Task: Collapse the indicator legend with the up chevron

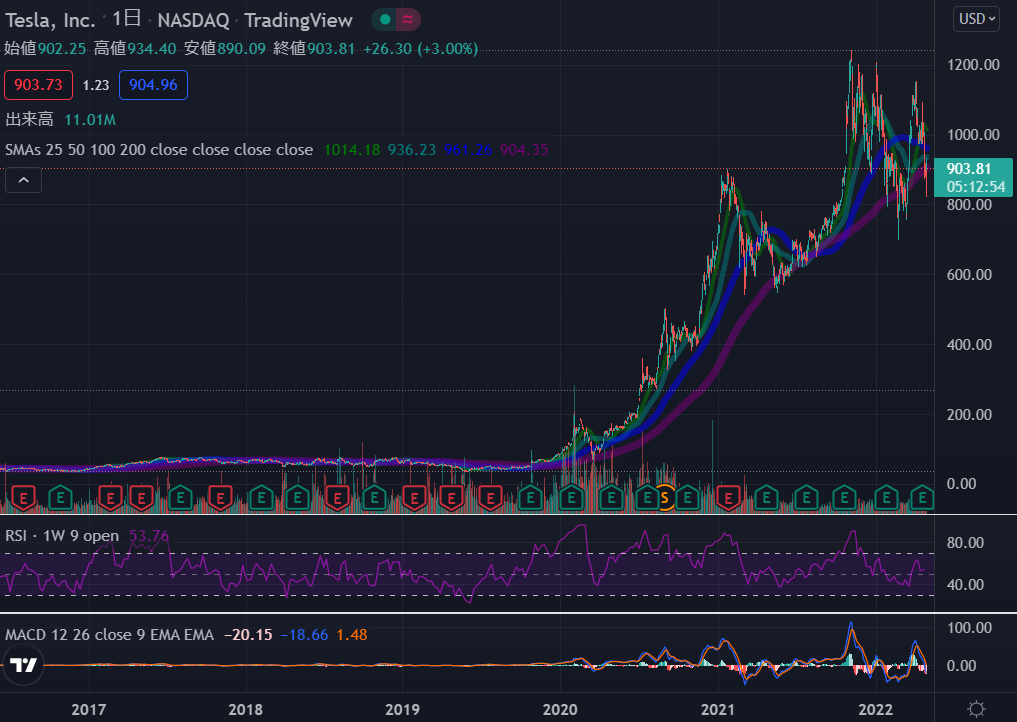Action: [x=23, y=180]
